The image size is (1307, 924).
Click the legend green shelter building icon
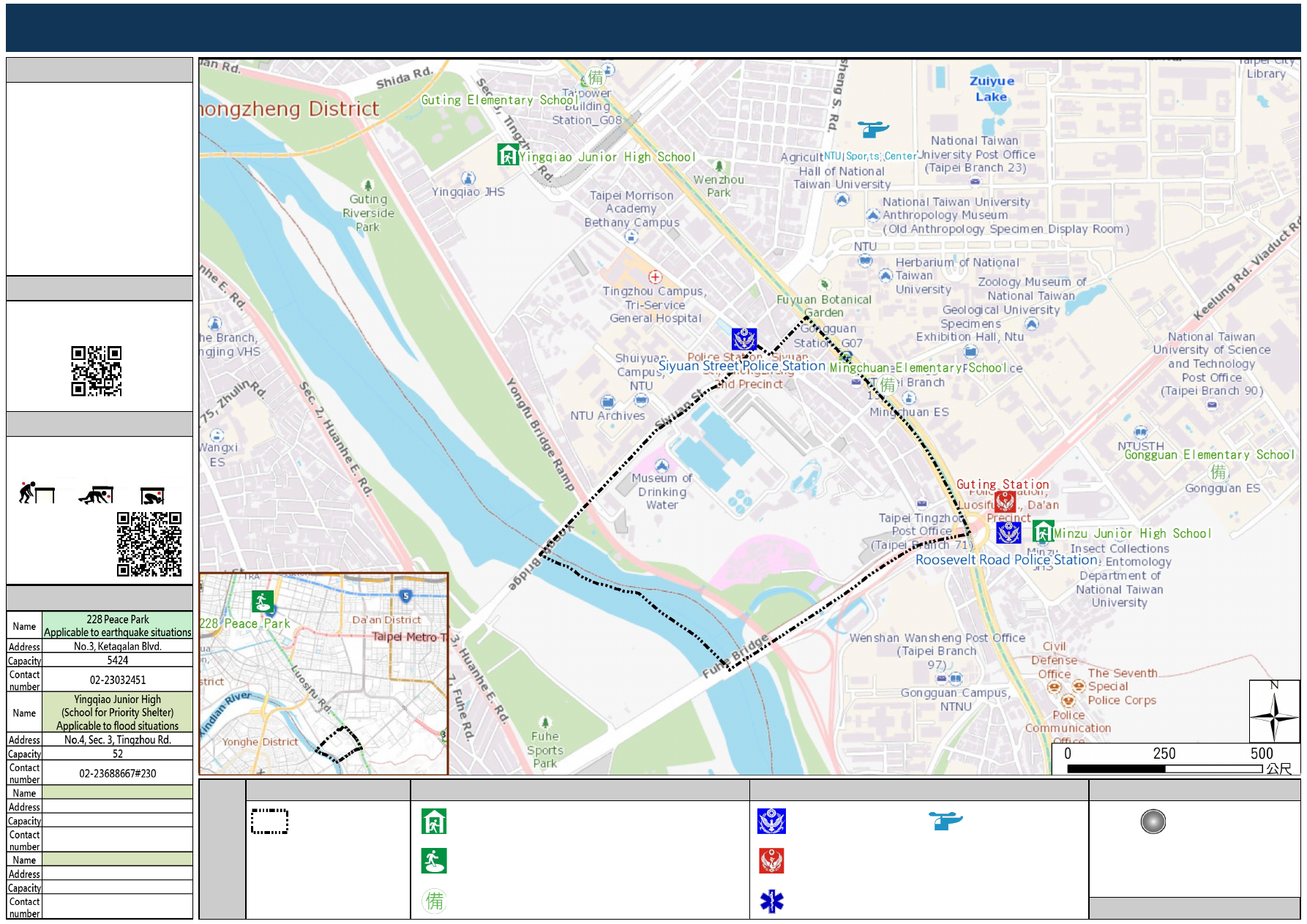coord(434,822)
